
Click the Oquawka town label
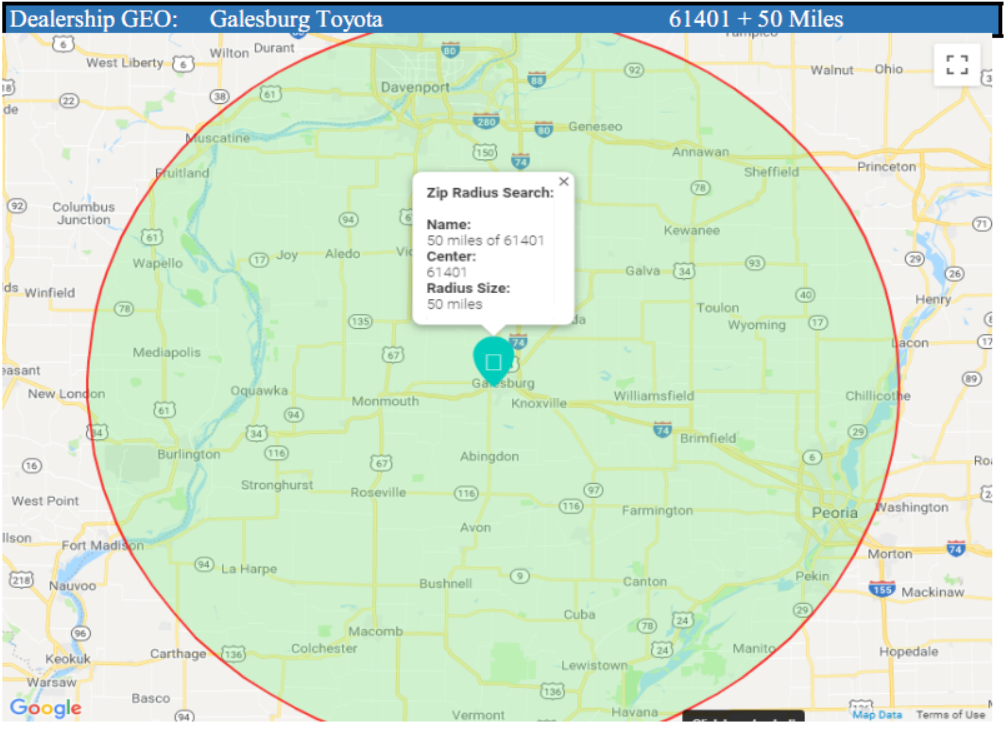[259, 390]
